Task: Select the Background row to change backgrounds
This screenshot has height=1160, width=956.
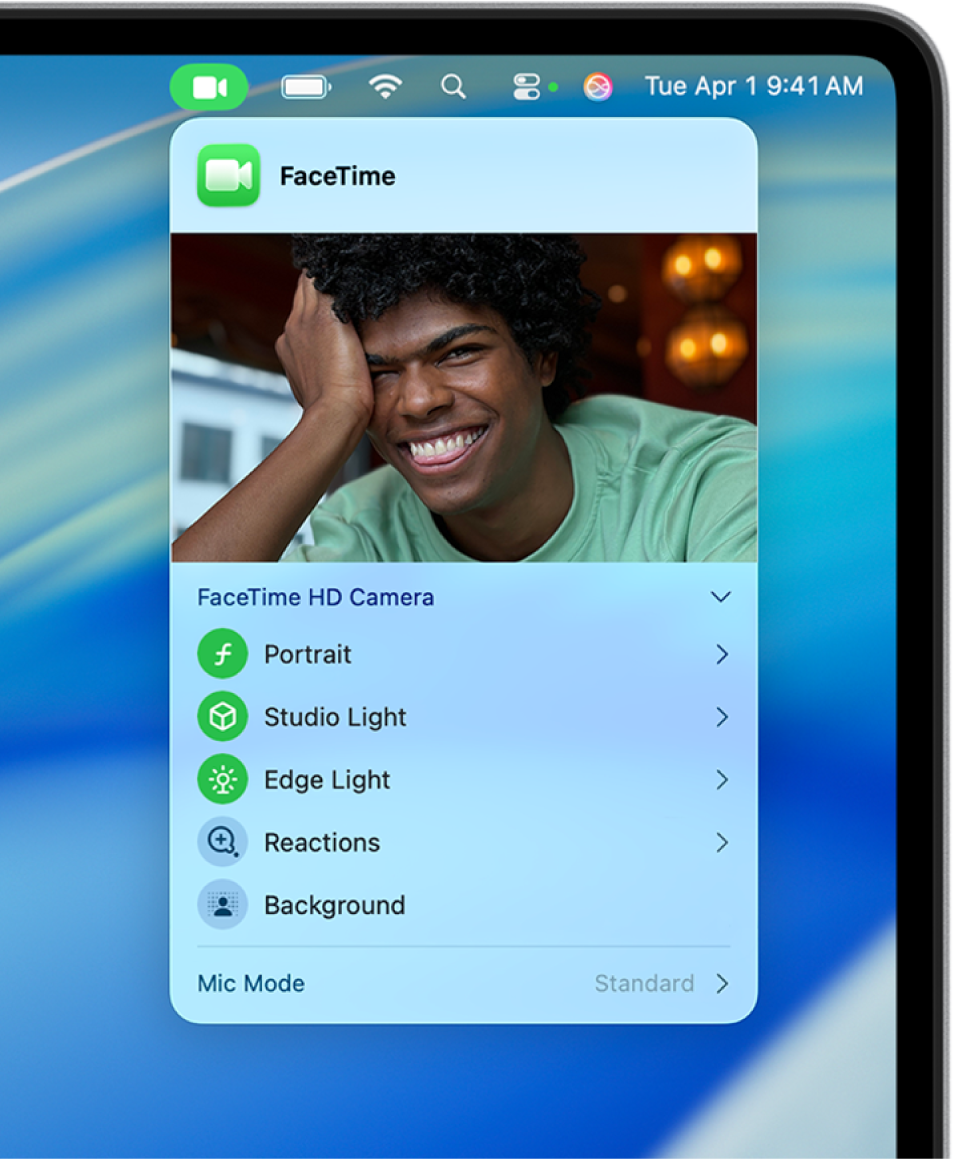Action: click(334, 905)
